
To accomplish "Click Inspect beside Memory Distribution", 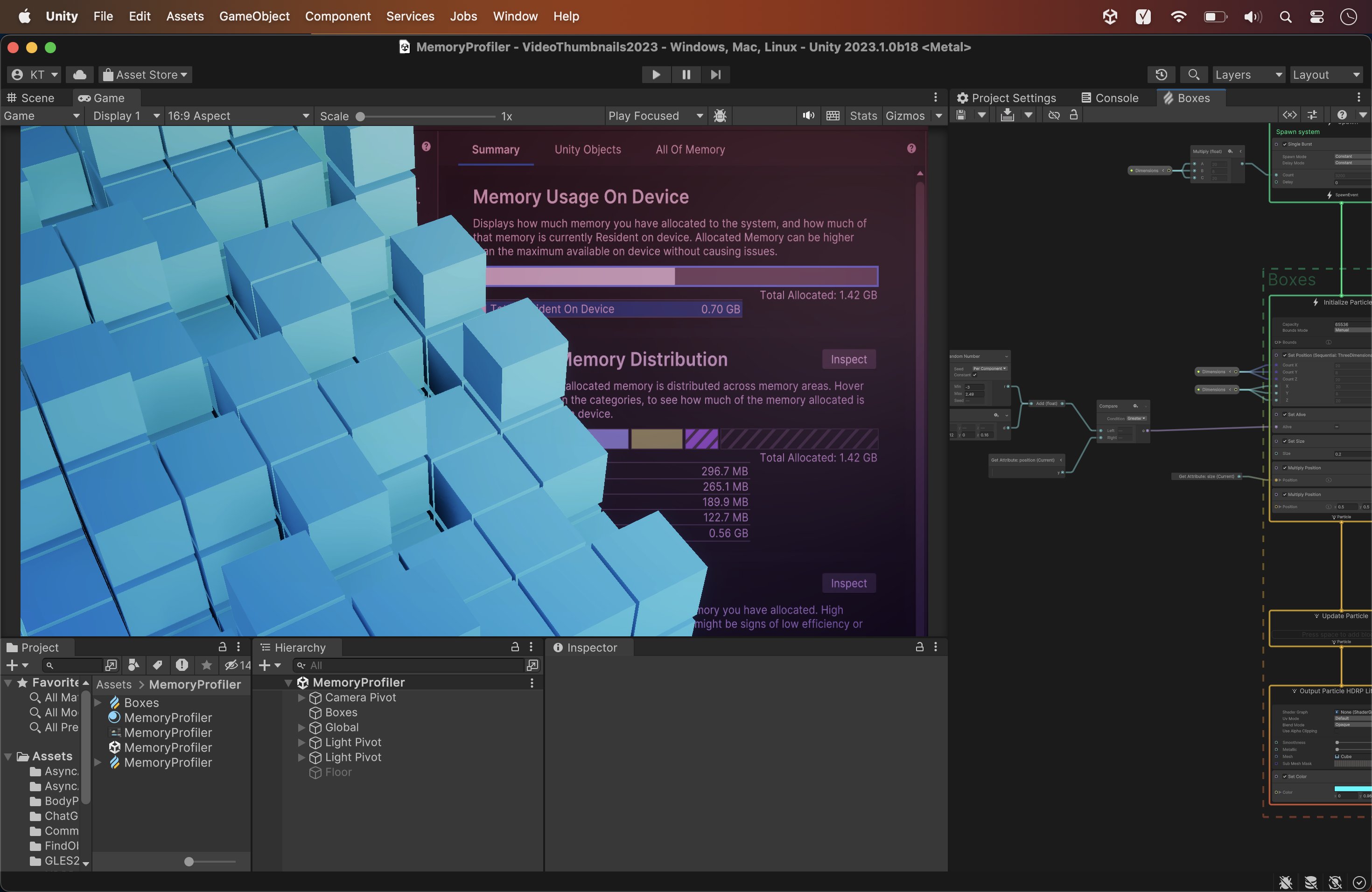I will point(848,359).
